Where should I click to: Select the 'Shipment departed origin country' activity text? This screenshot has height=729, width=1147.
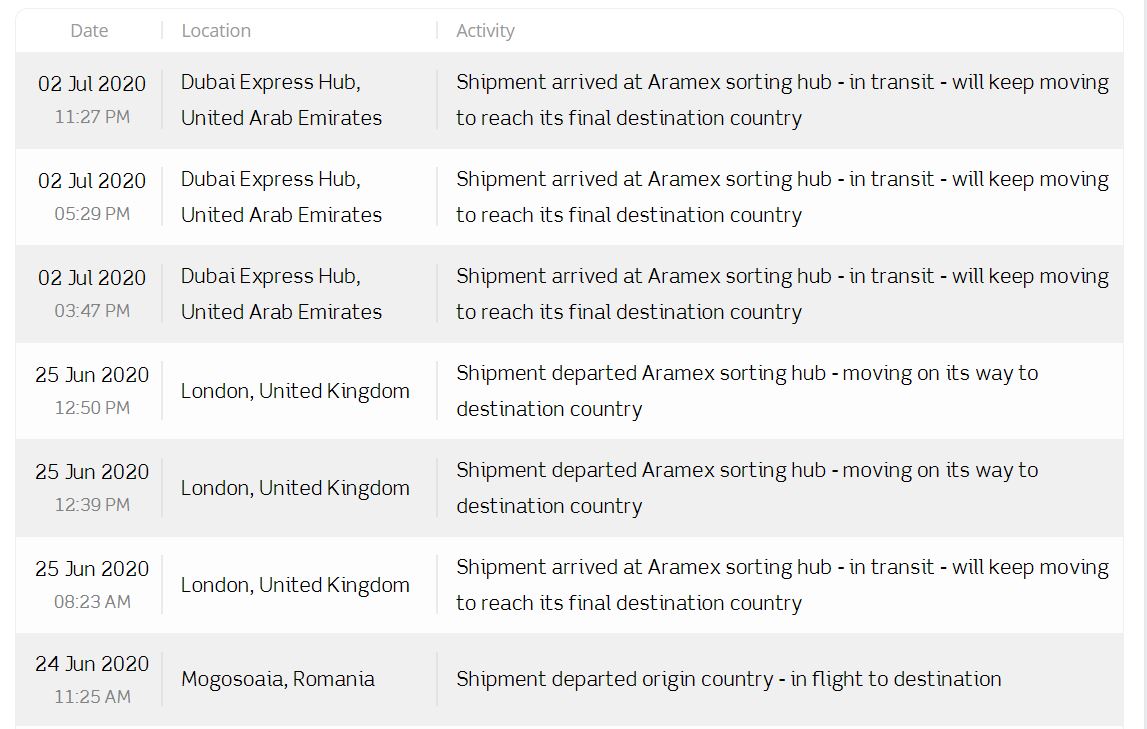point(728,679)
